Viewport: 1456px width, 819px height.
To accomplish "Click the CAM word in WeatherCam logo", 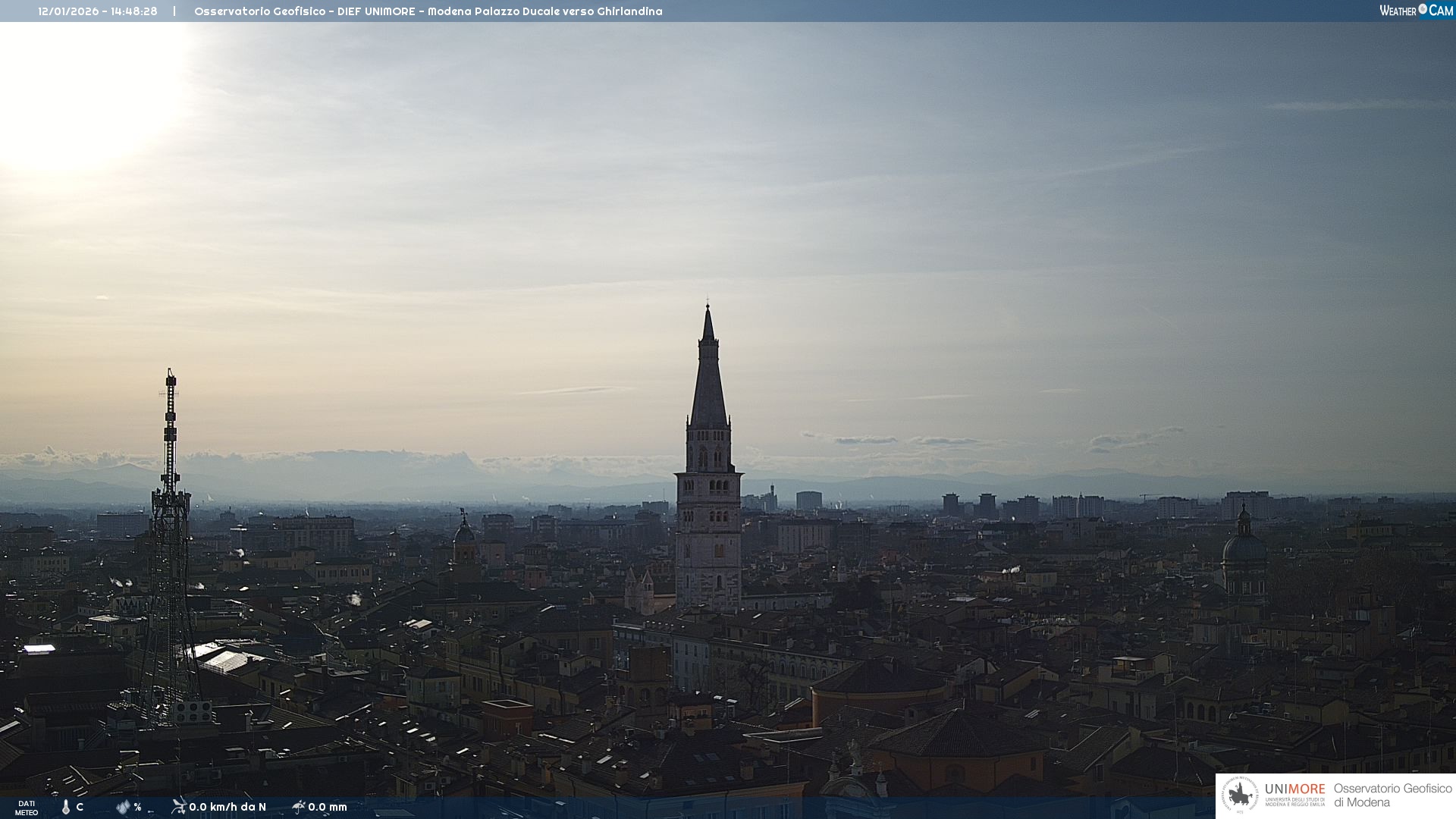I will [x=1441, y=11].
